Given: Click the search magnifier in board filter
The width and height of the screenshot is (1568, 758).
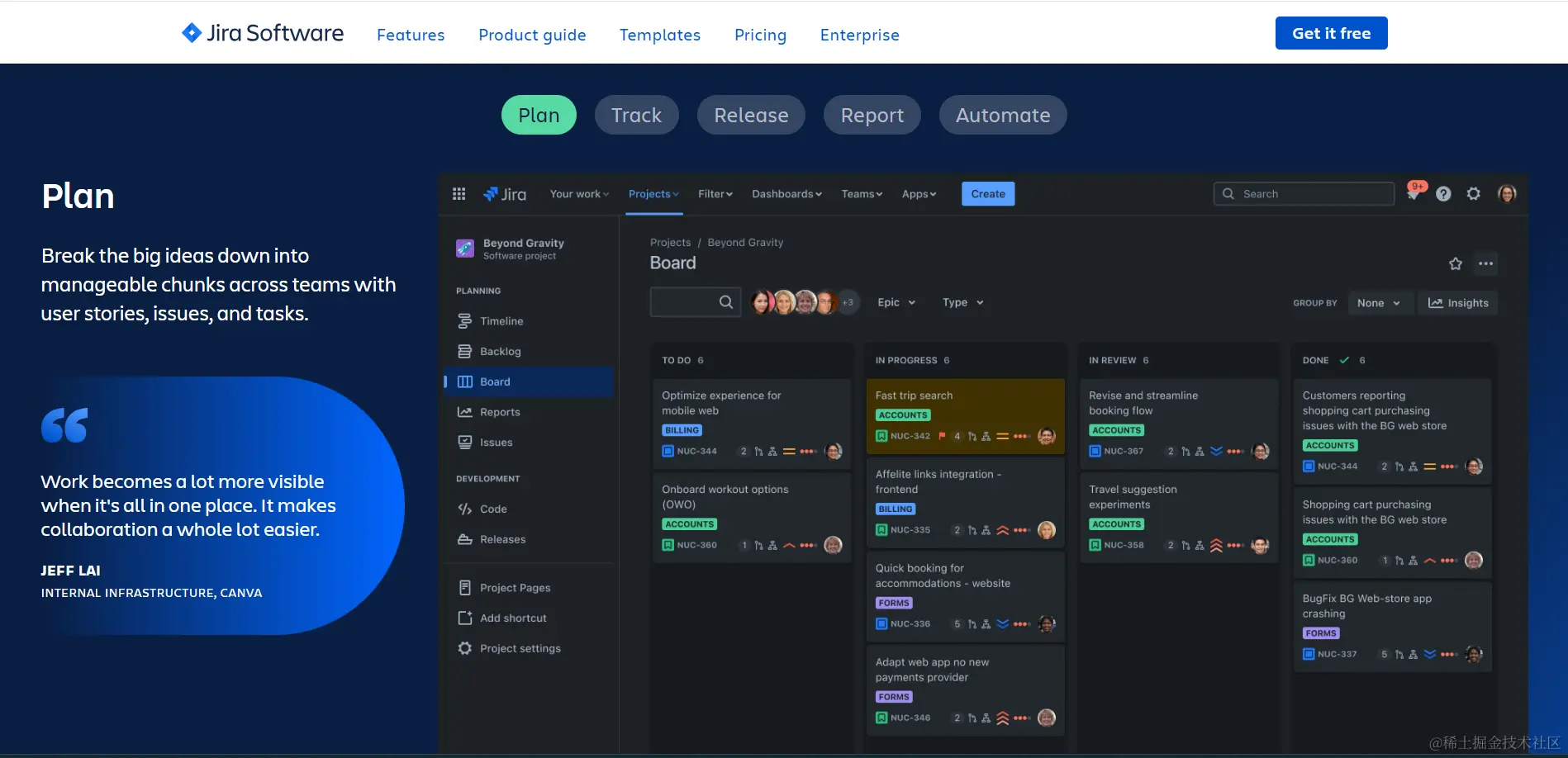Looking at the screenshot, I should pyautogui.click(x=726, y=302).
